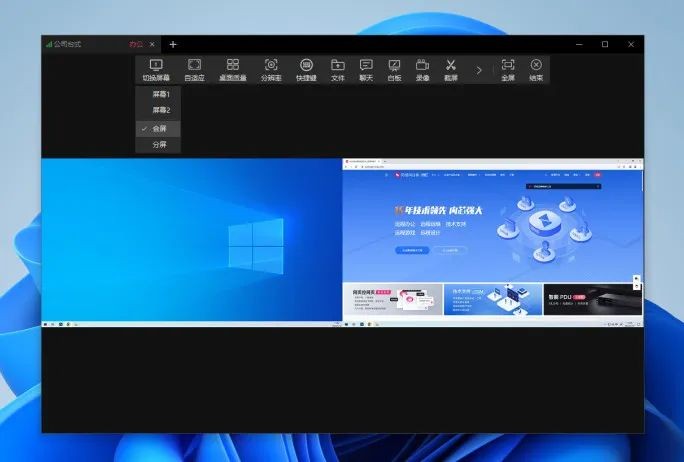The image size is (684, 462).
Task: Choose 屏幕2 from the screen menu
Action: (158, 110)
